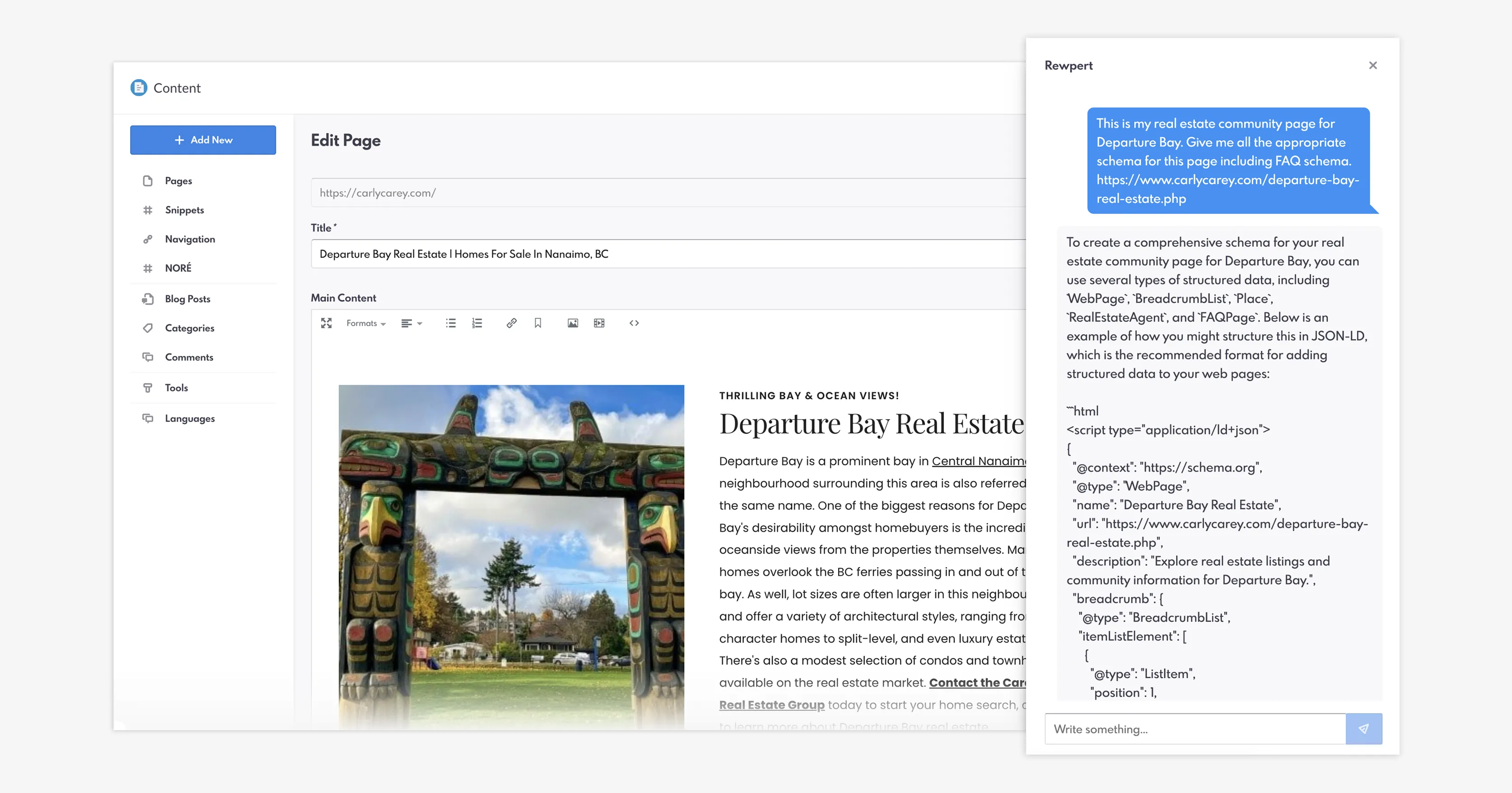The image size is (1512, 793).
Task: Click the insert link icon
Action: pos(512,323)
